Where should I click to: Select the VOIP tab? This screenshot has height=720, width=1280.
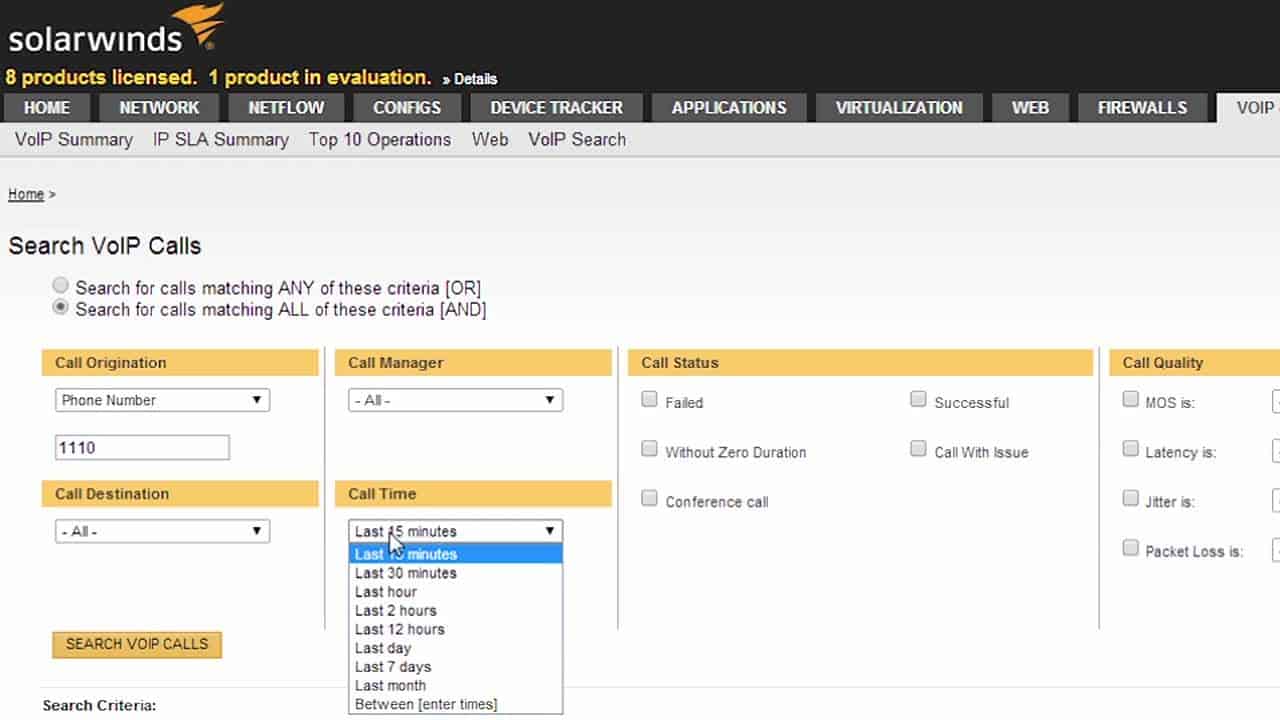pos(1250,108)
